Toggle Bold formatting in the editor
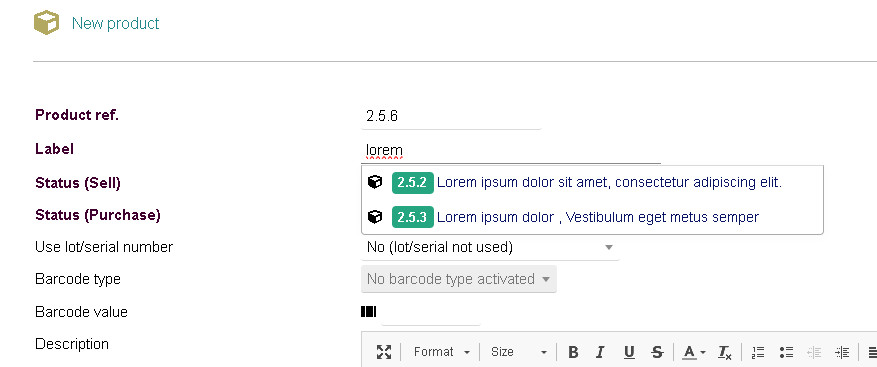The width and height of the screenshot is (877, 367). tap(573, 352)
